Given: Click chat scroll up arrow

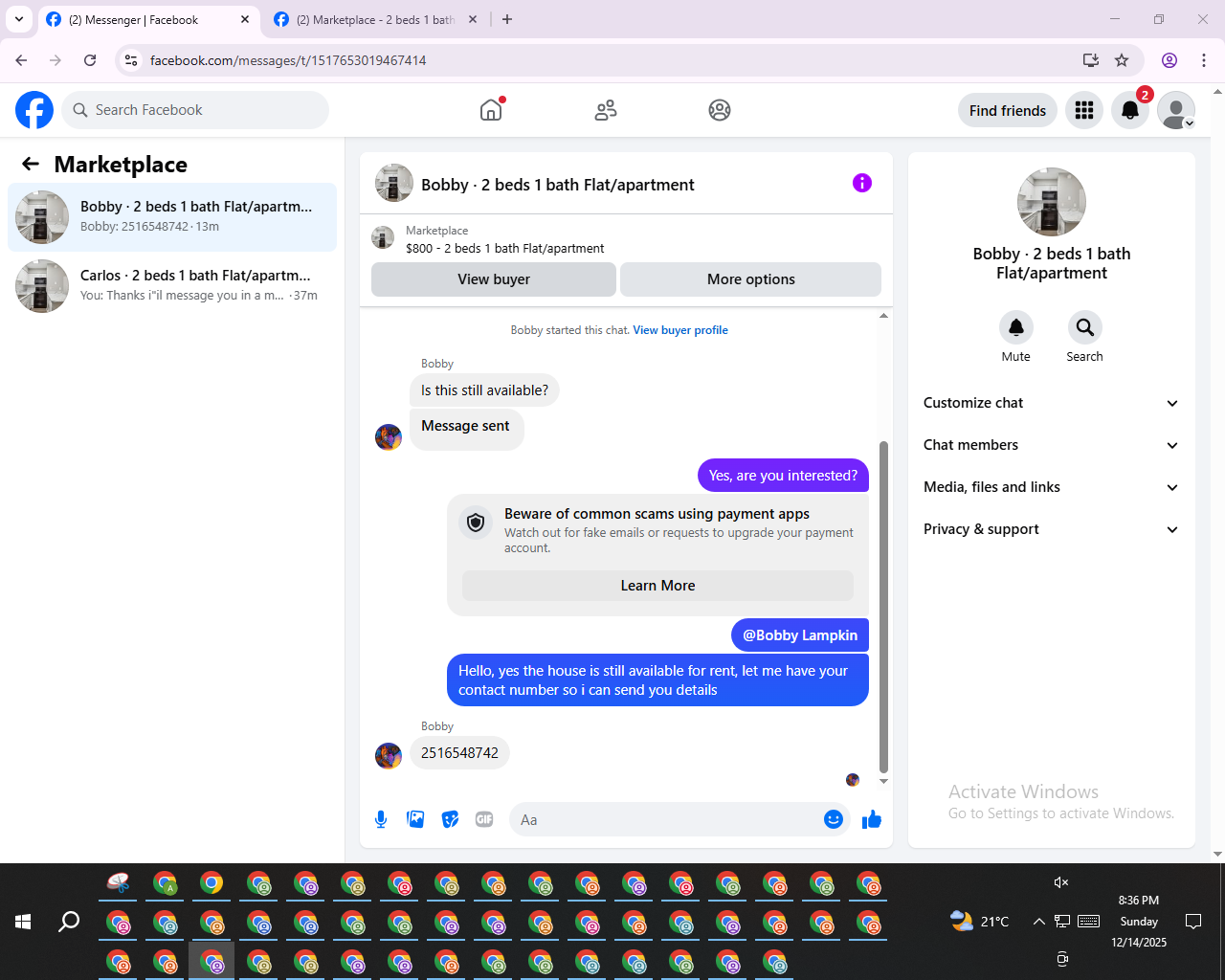Looking at the screenshot, I should tap(883, 315).
